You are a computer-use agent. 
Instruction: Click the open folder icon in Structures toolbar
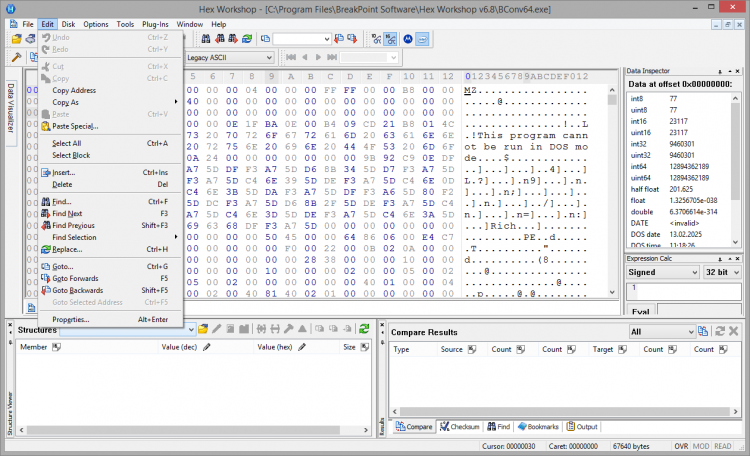pos(203,329)
